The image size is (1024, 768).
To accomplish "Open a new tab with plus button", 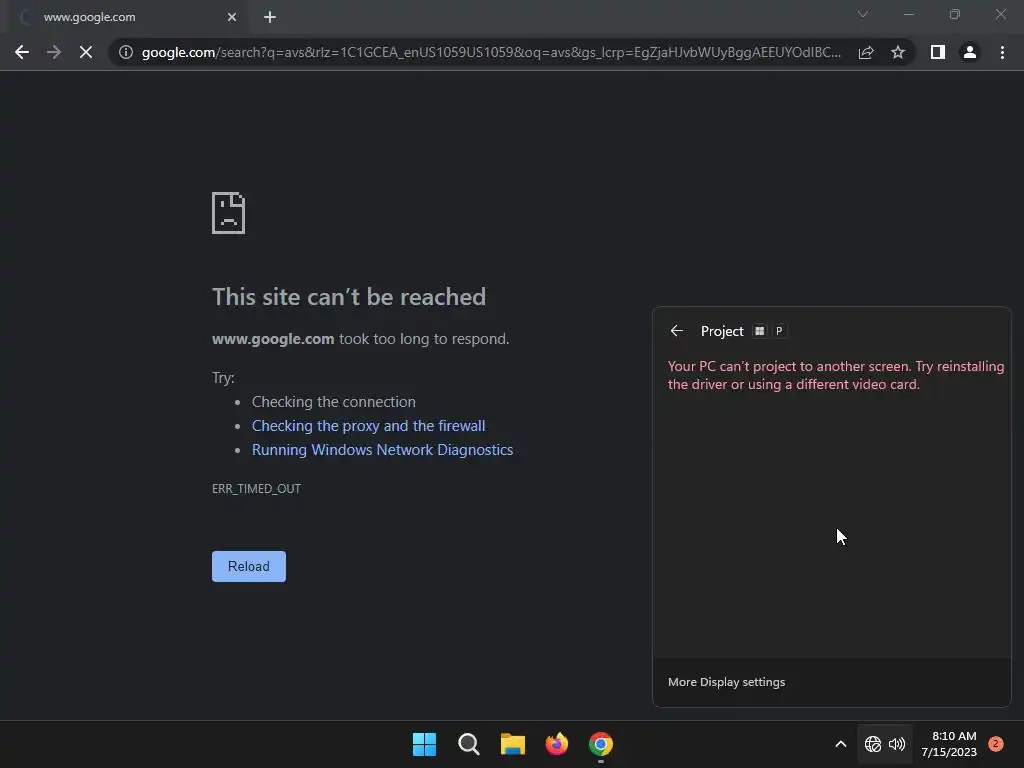I will point(270,17).
